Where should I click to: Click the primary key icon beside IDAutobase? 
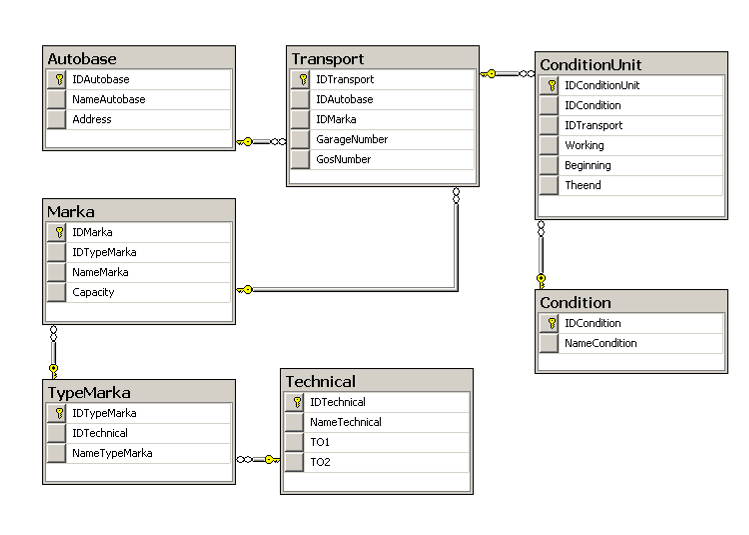pyautogui.click(x=57, y=79)
